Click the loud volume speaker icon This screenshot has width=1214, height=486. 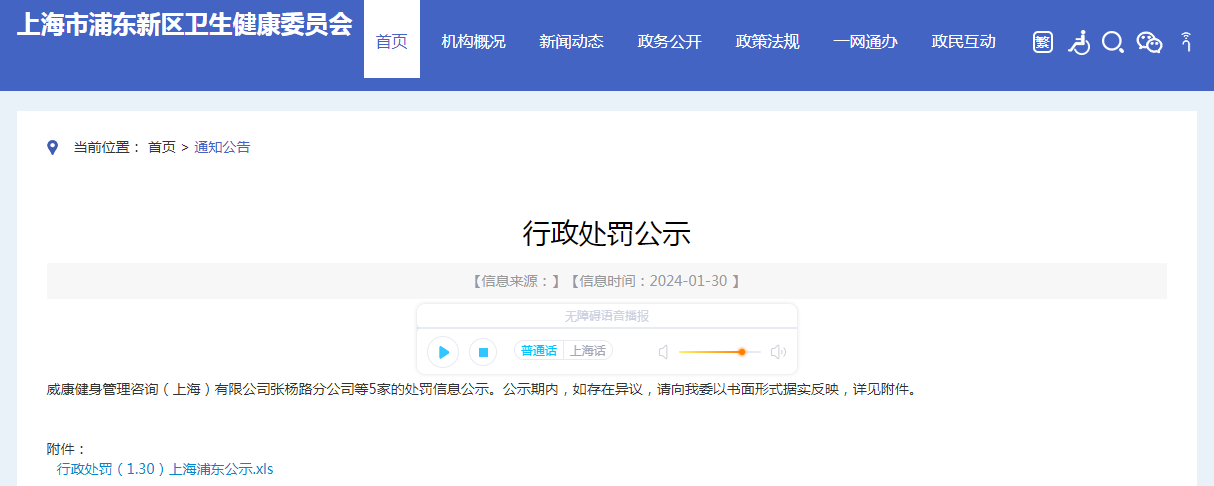(778, 352)
